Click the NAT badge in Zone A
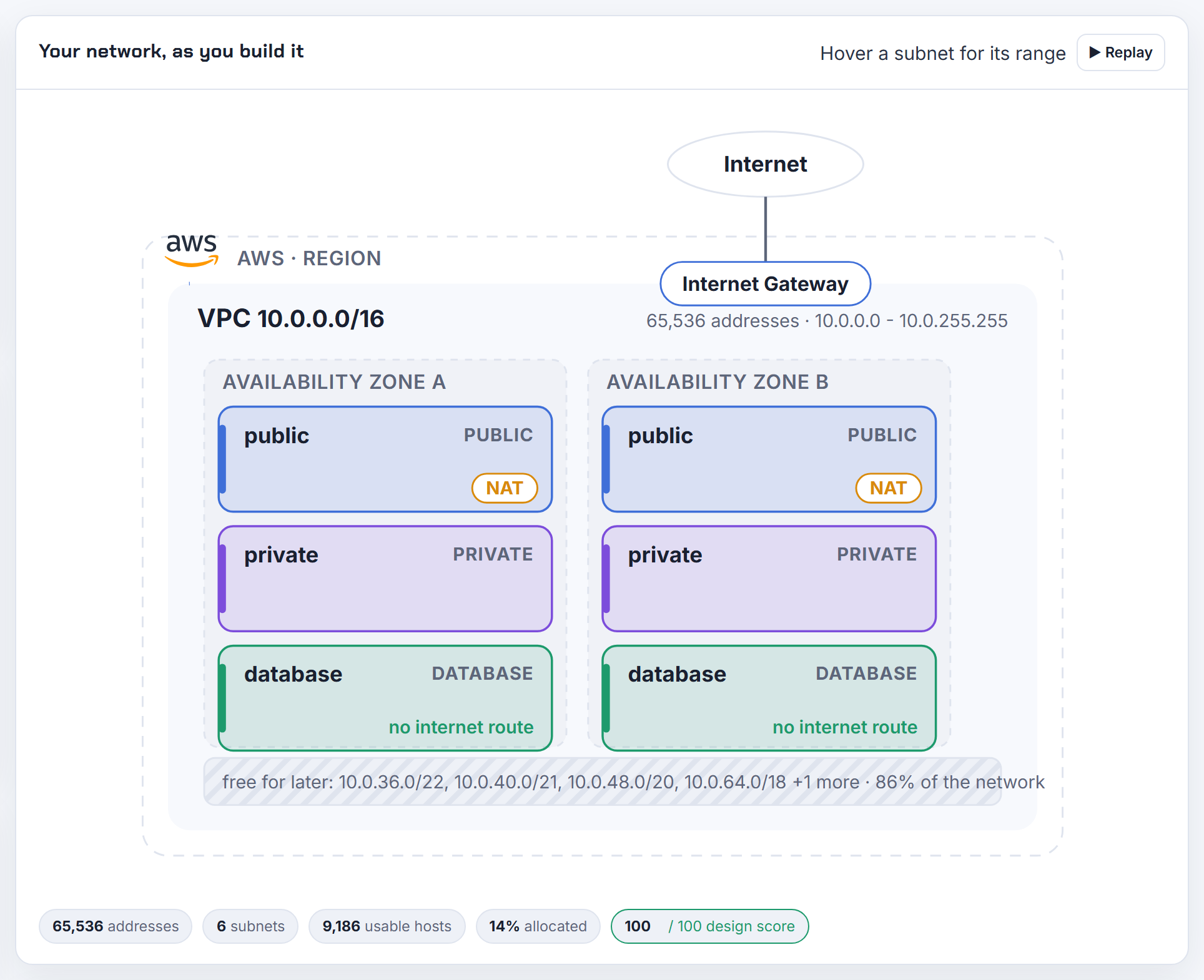The image size is (1204, 980). click(x=505, y=488)
